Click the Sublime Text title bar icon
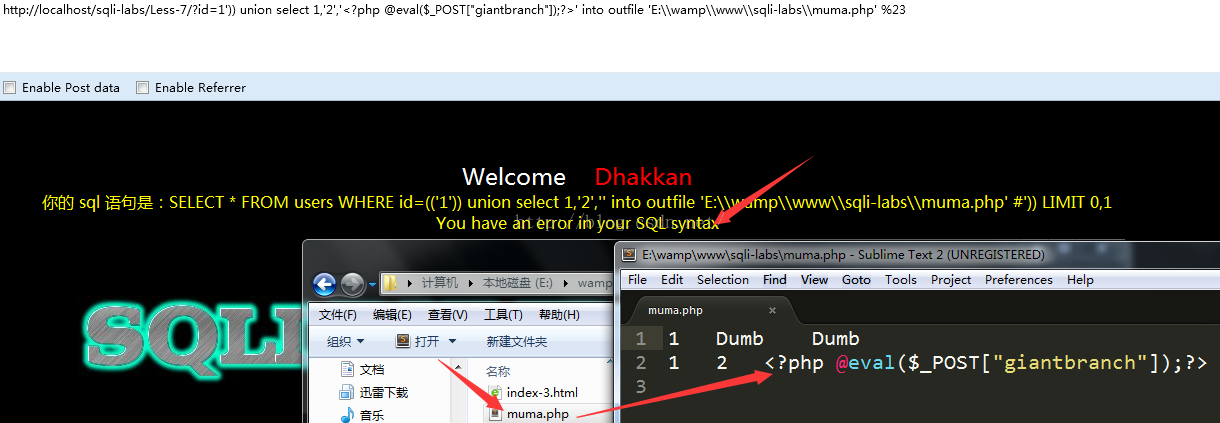 pyautogui.click(x=629, y=255)
